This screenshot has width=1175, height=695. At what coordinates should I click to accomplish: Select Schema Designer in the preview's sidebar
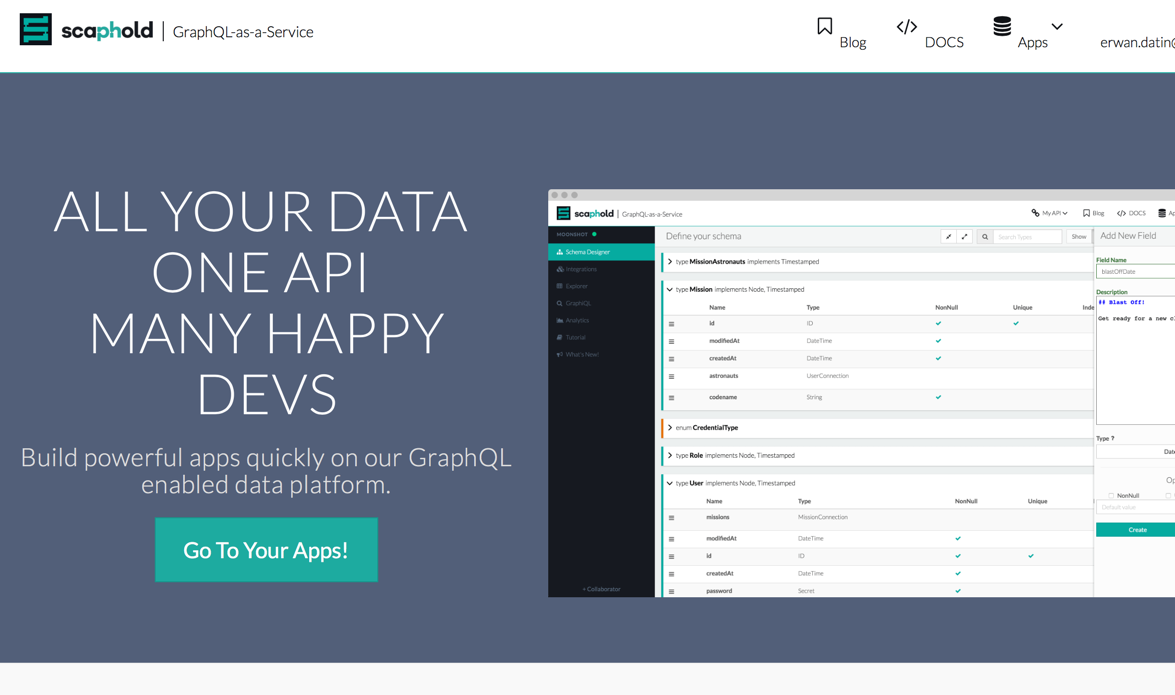pyautogui.click(x=601, y=252)
